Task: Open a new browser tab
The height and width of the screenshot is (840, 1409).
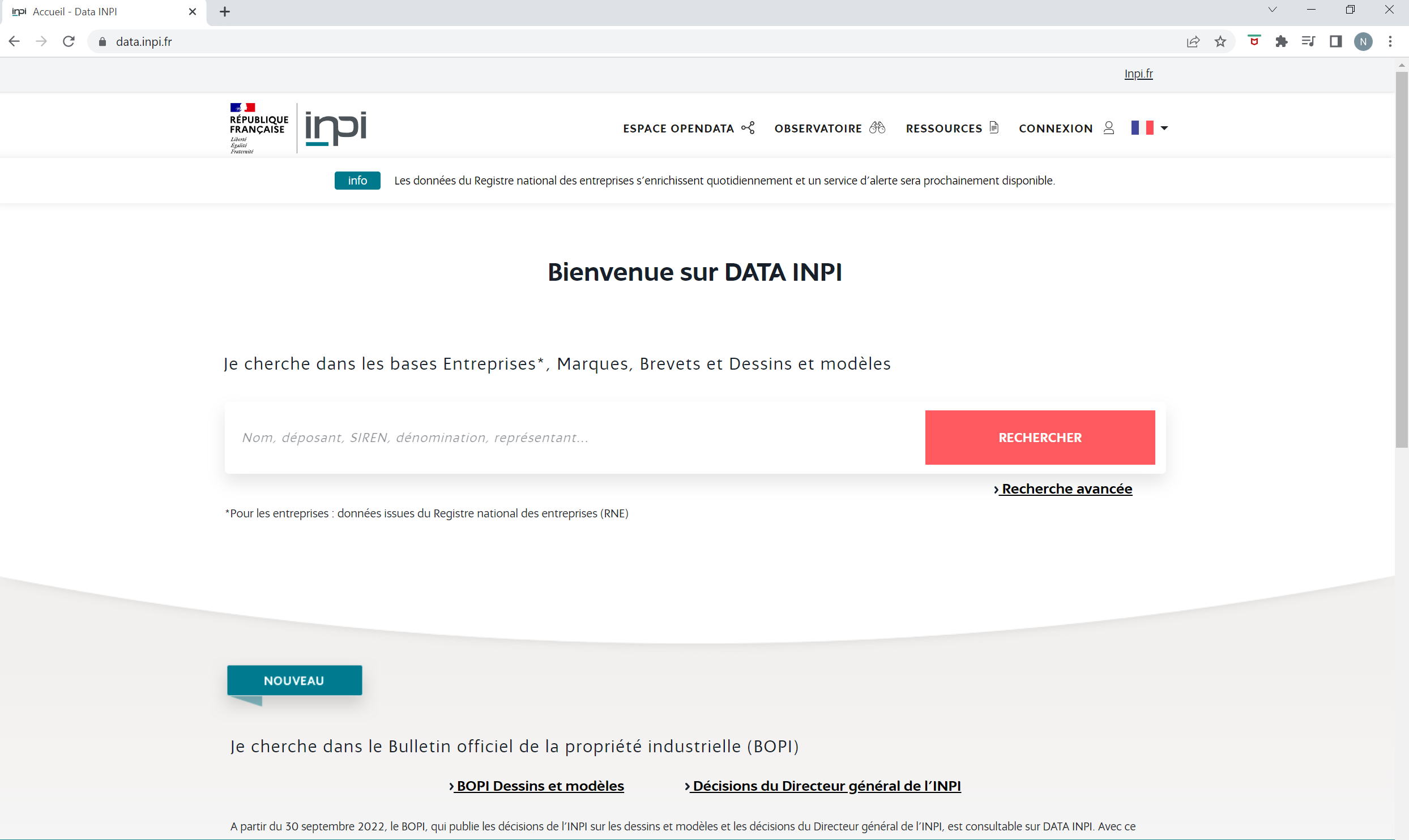Action: pyautogui.click(x=225, y=11)
